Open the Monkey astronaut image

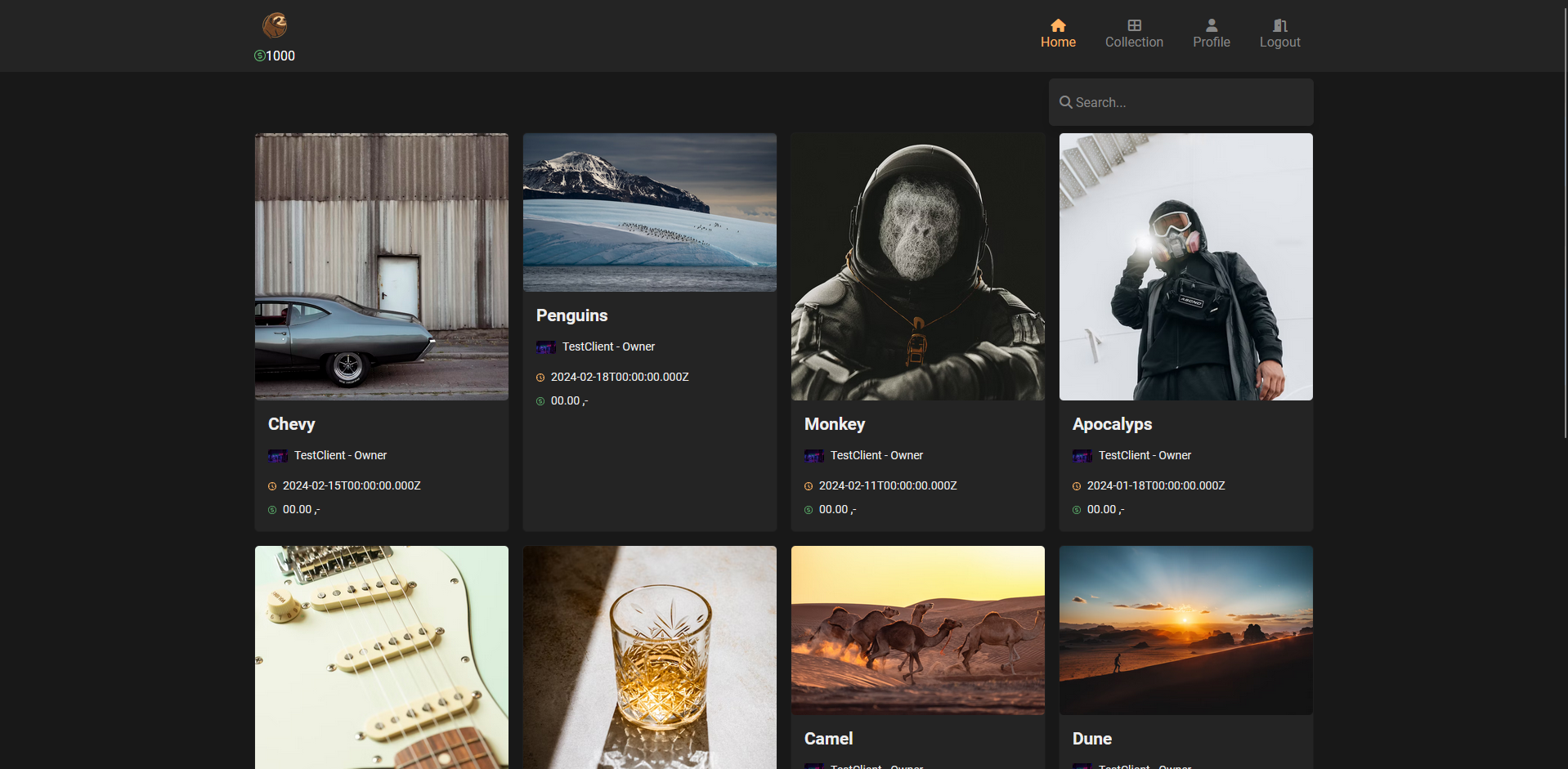coord(918,266)
